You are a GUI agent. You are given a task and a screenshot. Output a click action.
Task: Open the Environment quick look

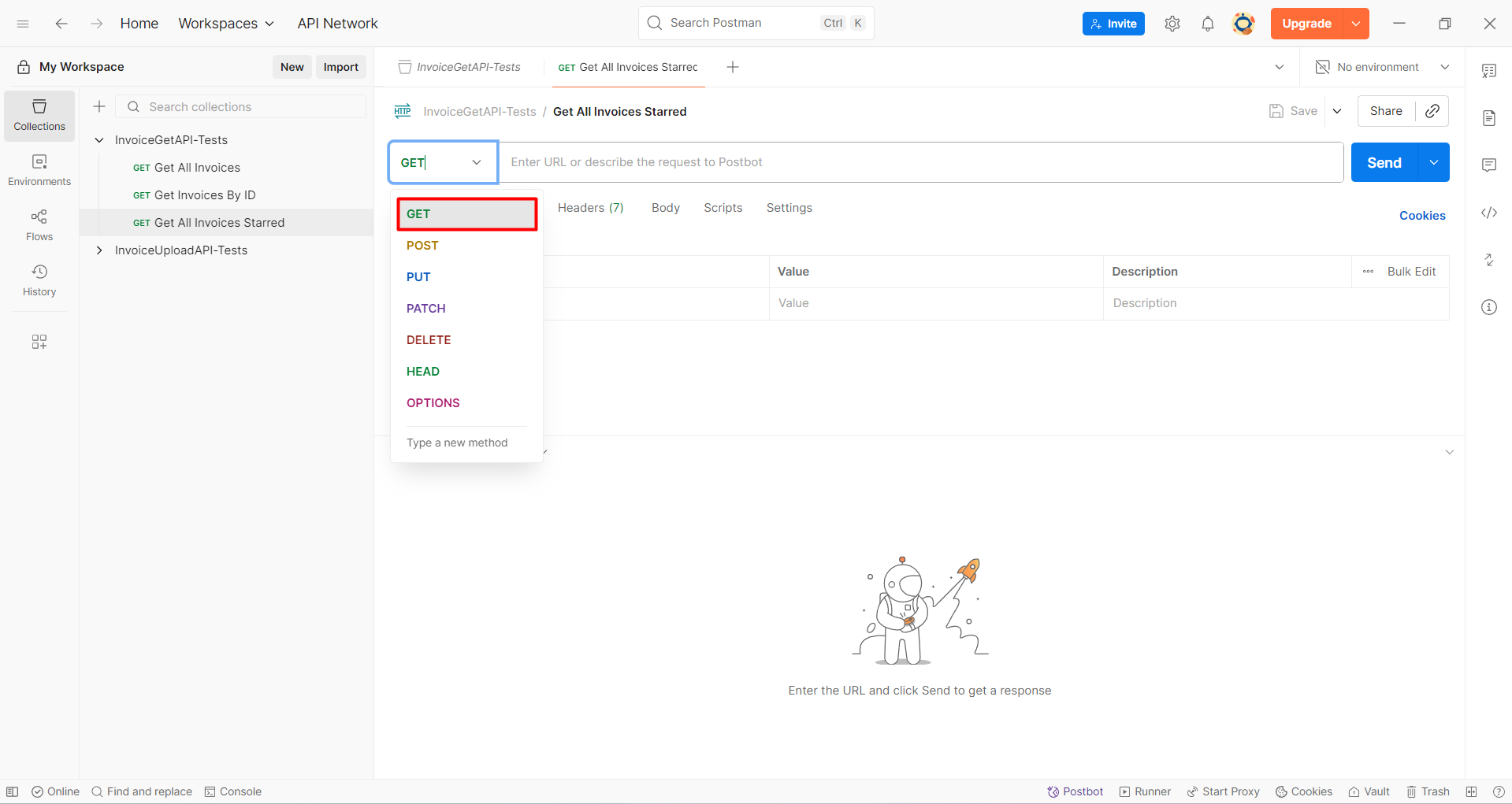[1489, 70]
